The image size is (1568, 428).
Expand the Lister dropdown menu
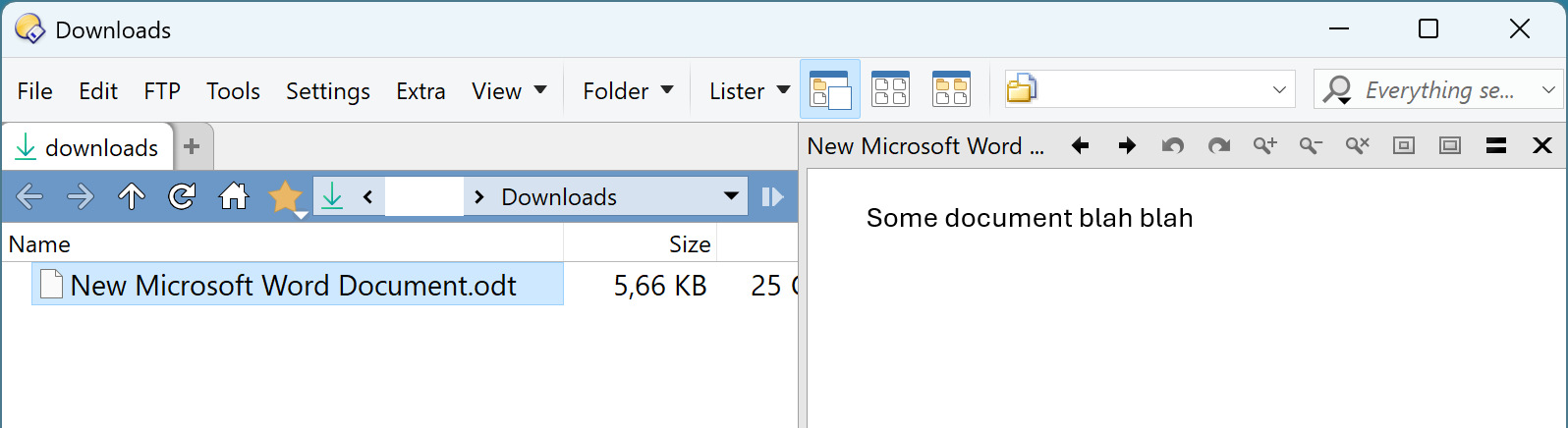749,91
